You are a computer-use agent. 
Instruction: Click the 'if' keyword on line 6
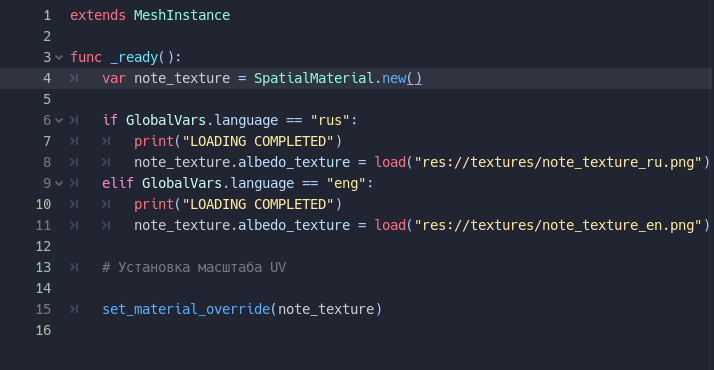[x=110, y=121]
